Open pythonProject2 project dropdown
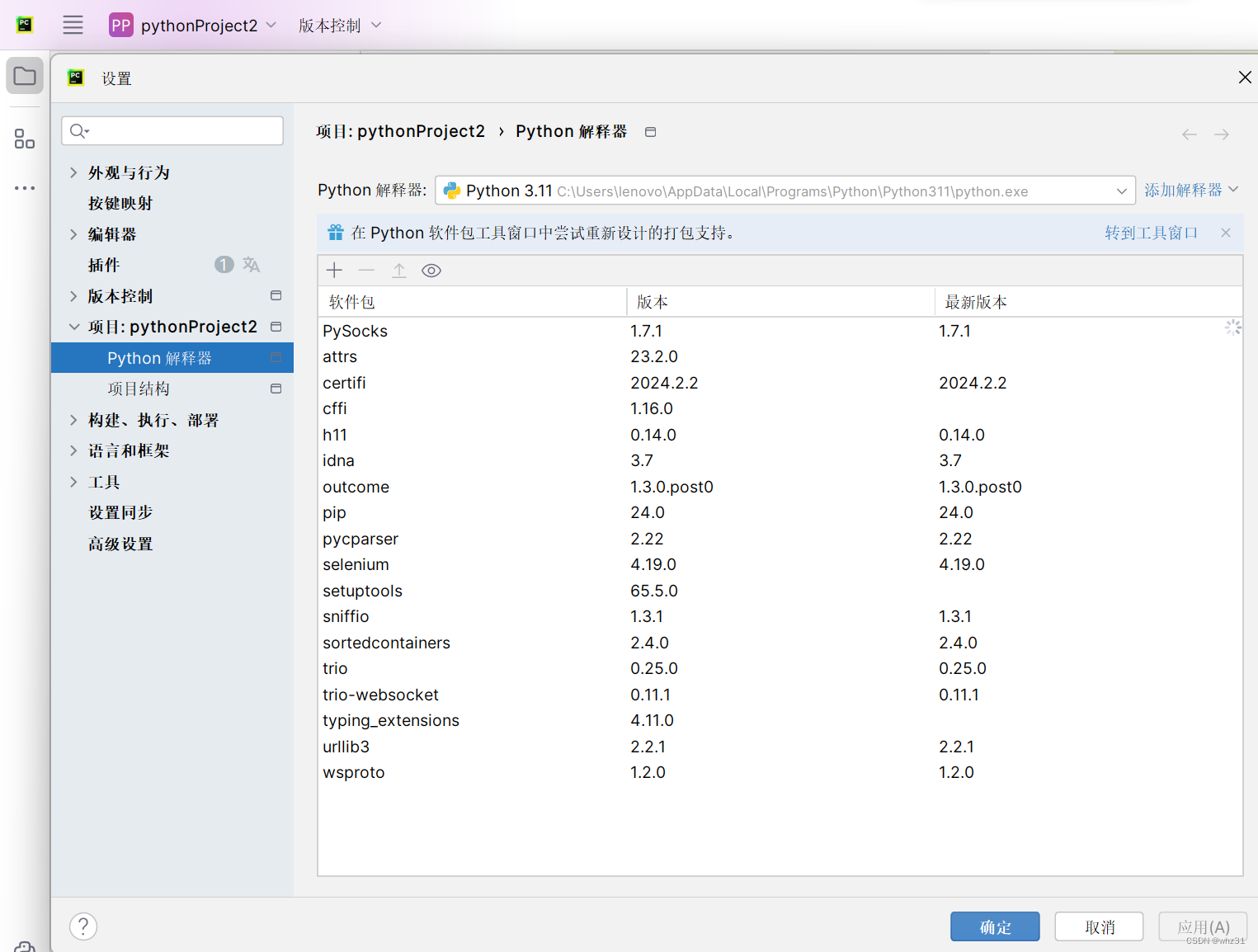The width and height of the screenshot is (1258, 952). click(x=193, y=26)
